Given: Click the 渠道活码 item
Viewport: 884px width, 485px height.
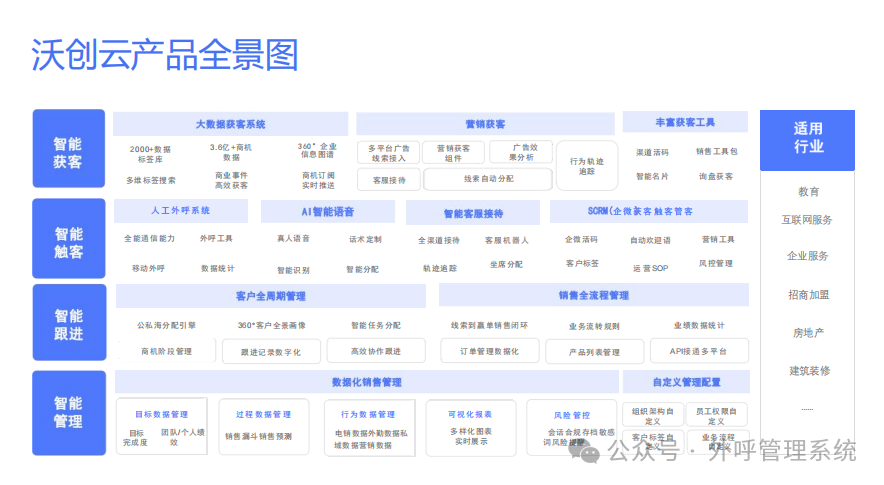Looking at the screenshot, I should pos(652,152).
